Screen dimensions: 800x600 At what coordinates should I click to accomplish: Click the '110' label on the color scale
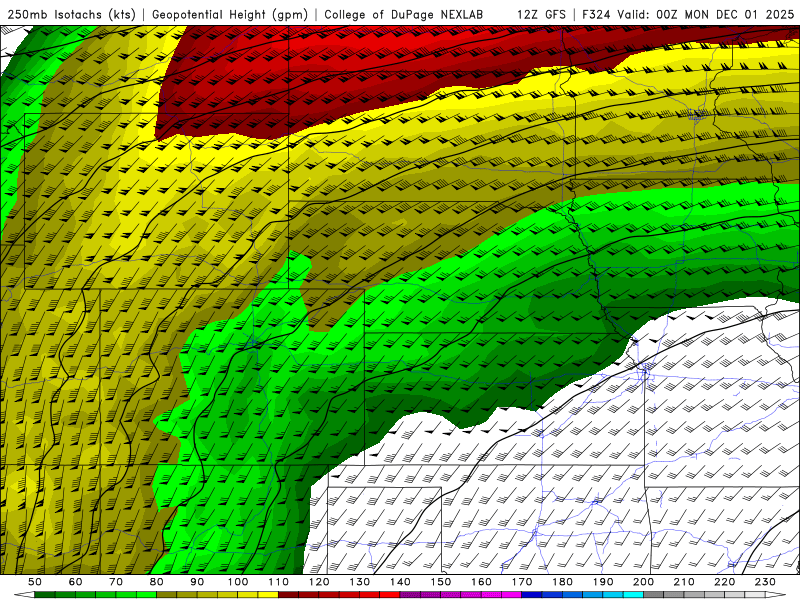[278, 582]
